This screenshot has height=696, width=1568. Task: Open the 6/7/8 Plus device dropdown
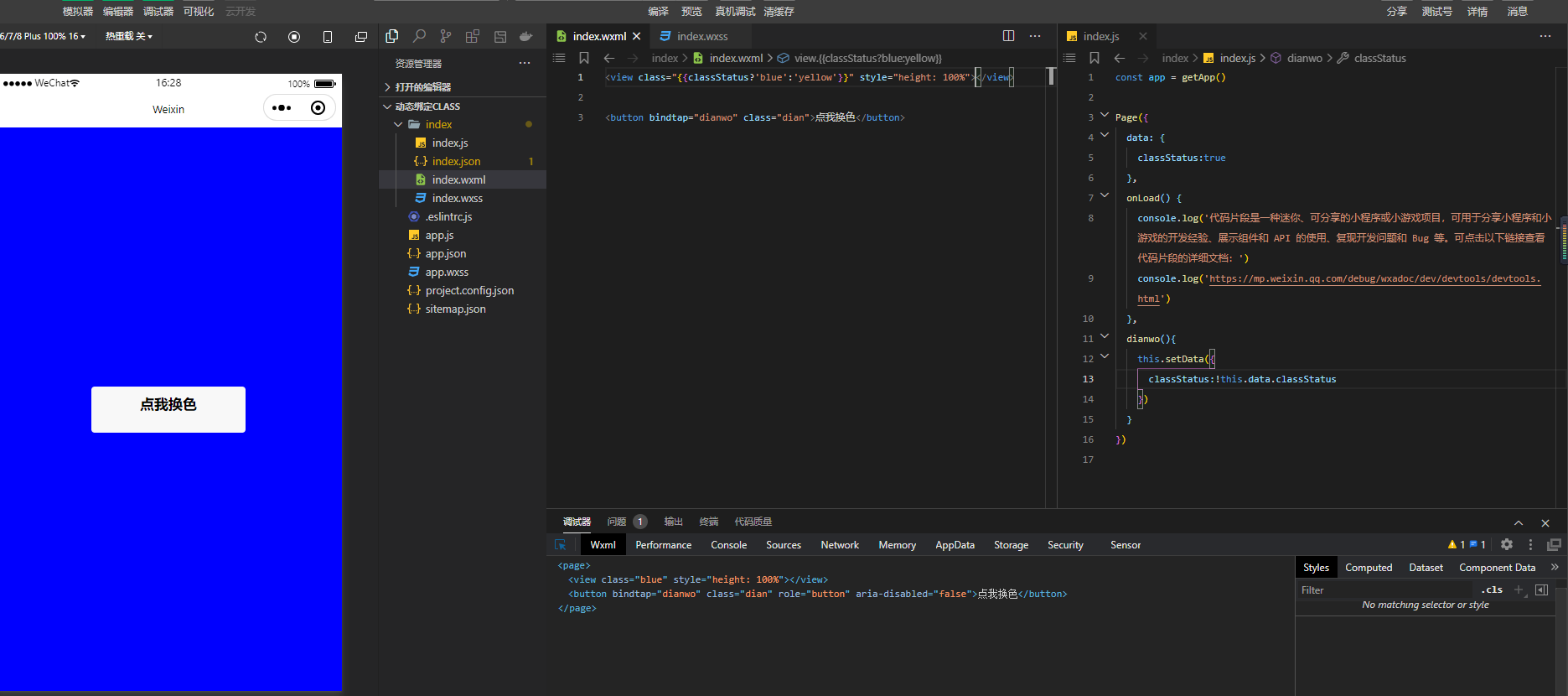(x=43, y=36)
